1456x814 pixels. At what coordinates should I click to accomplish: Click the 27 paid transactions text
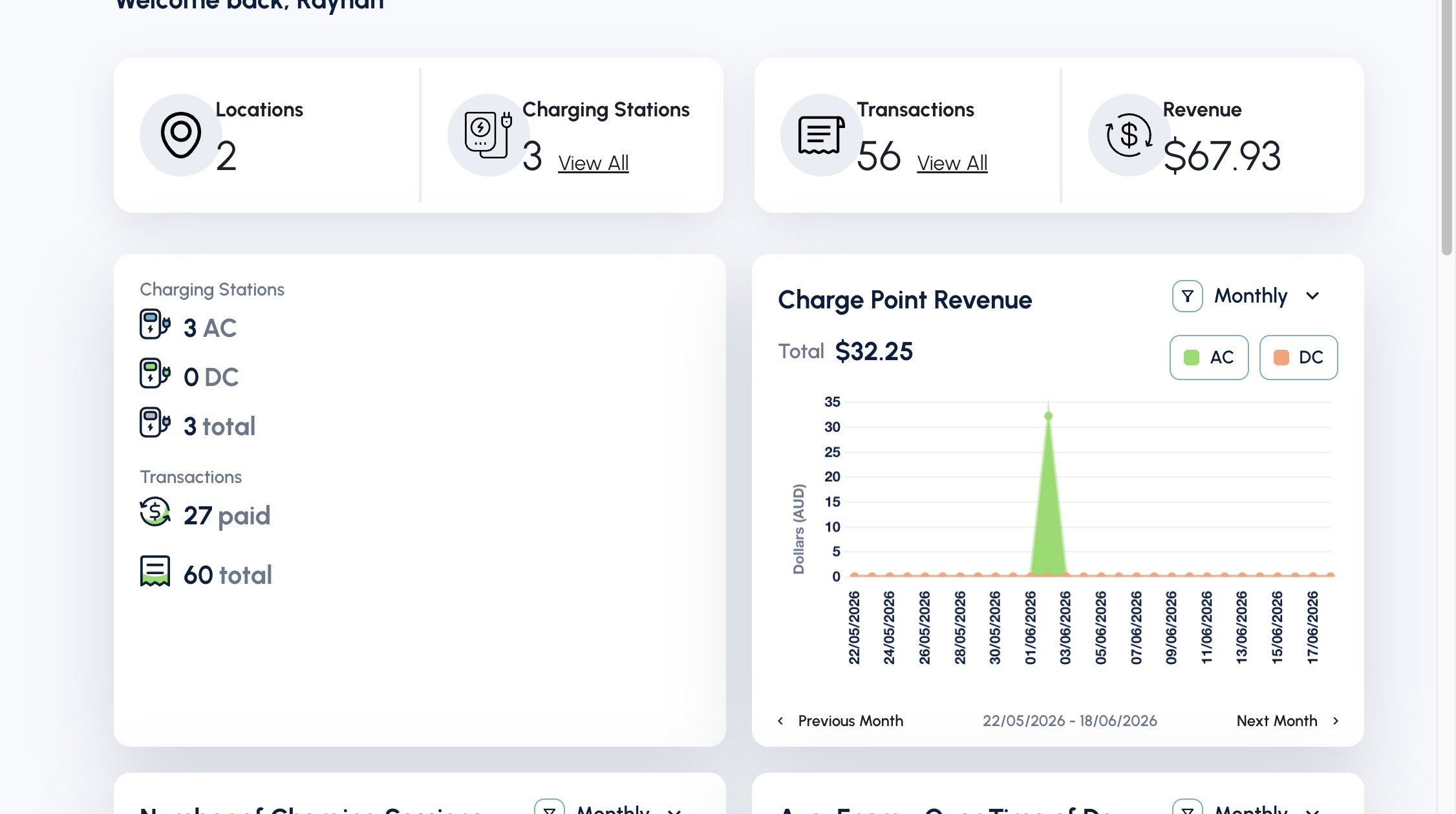pos(227,515)
